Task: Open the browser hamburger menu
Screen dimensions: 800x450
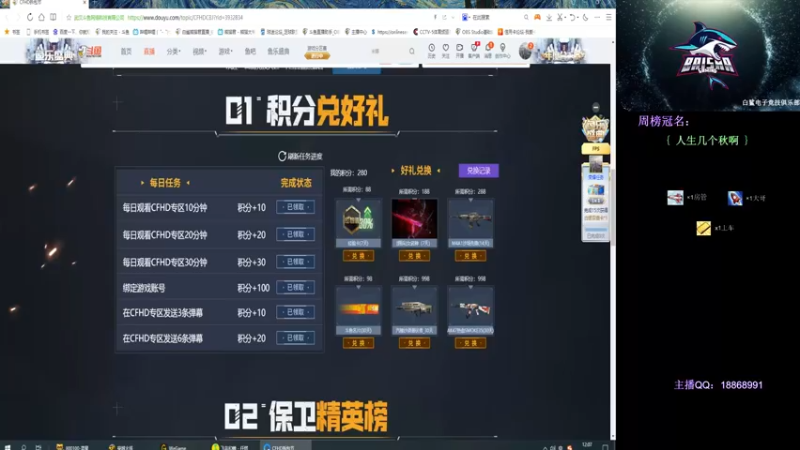Action: click(x=609, y=17)
